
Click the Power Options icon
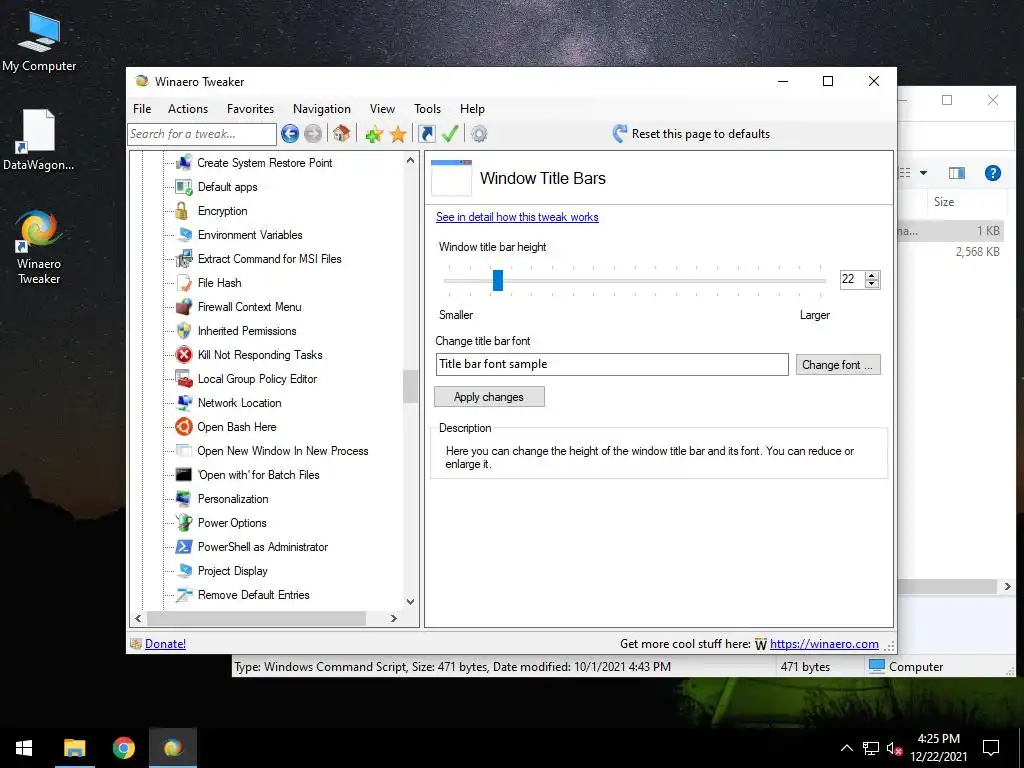coord(184,522)
